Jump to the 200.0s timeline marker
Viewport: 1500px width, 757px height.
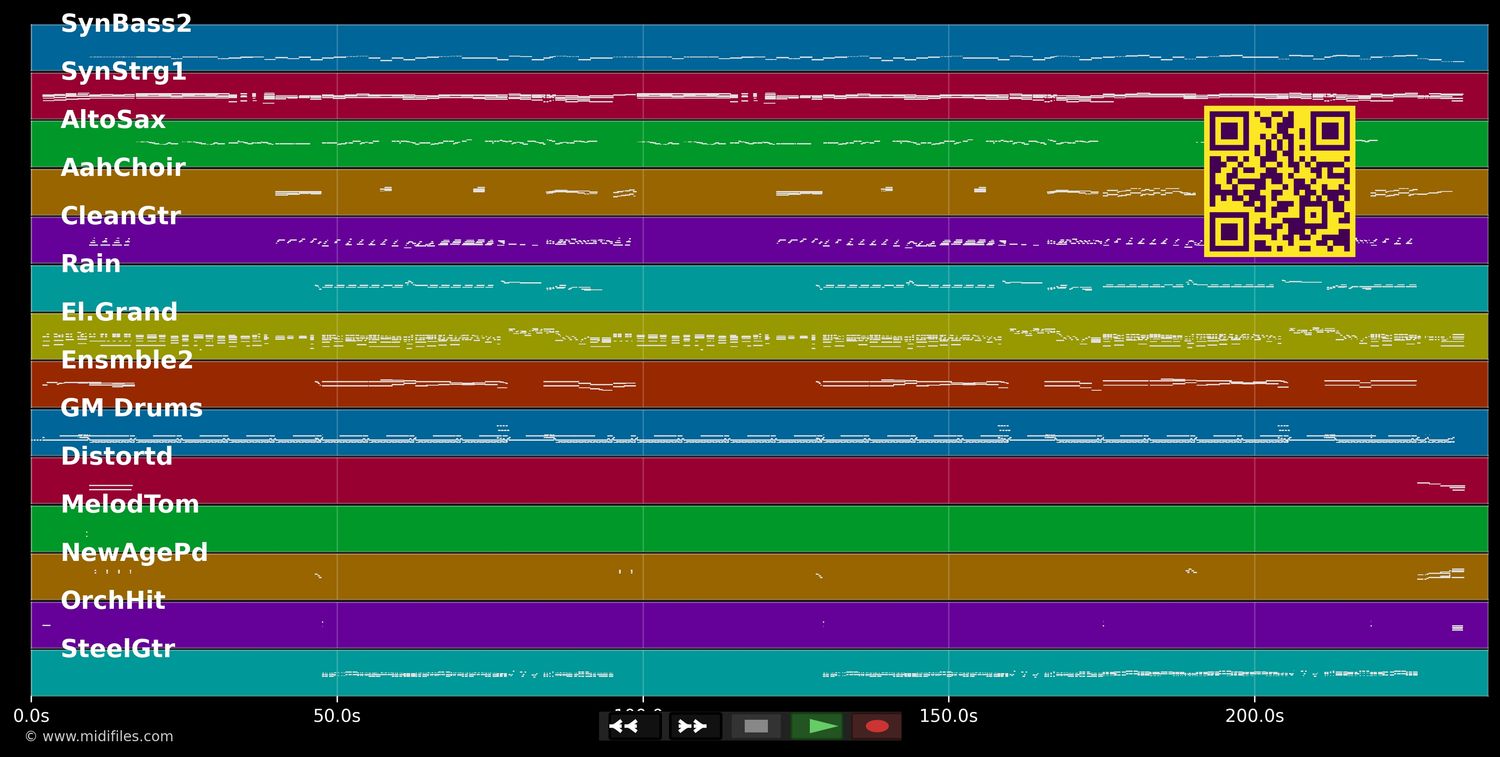click(x=1255, y=716)
